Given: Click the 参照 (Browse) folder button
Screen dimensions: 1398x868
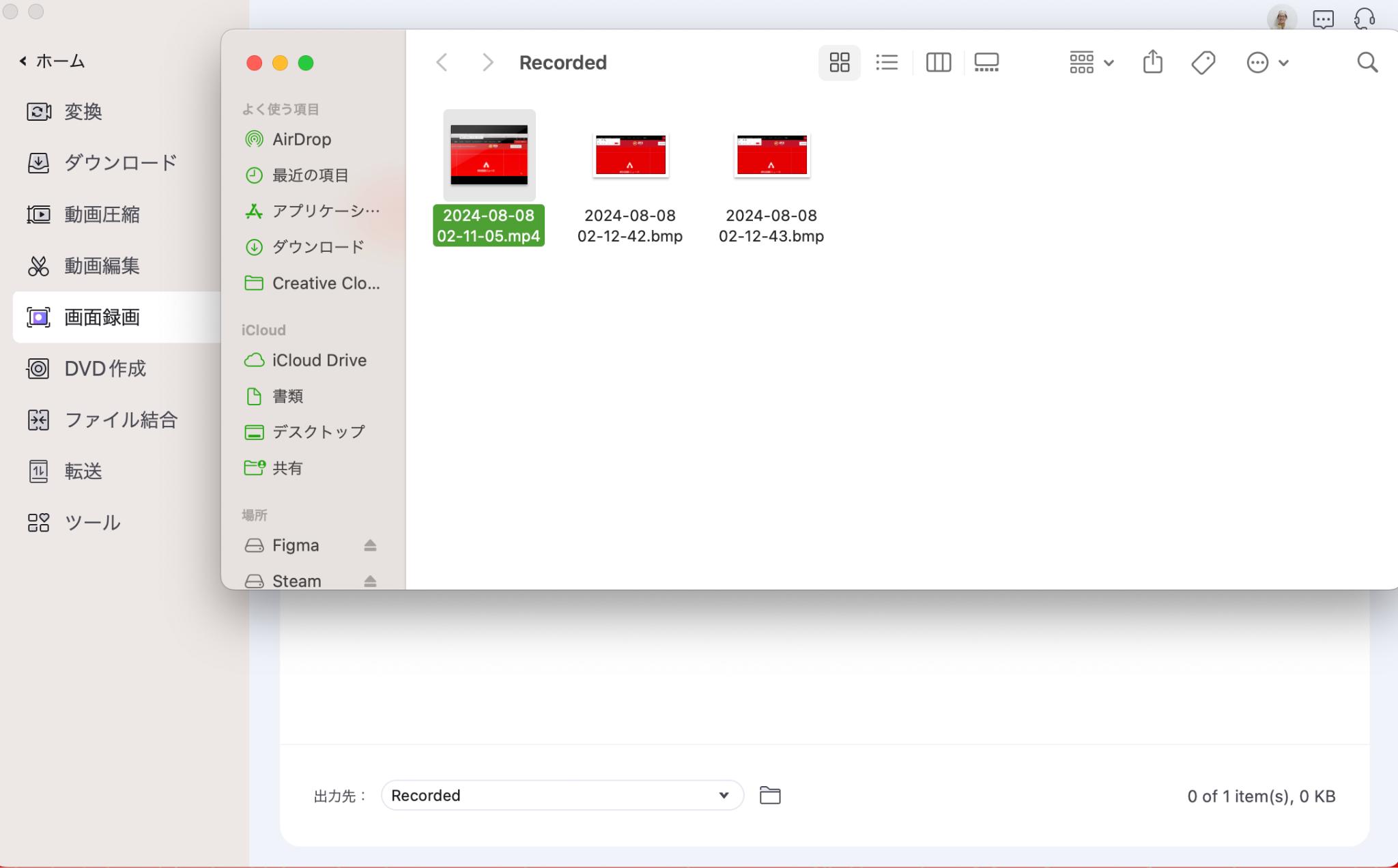Looking at the screenshot, I should 769,795.
